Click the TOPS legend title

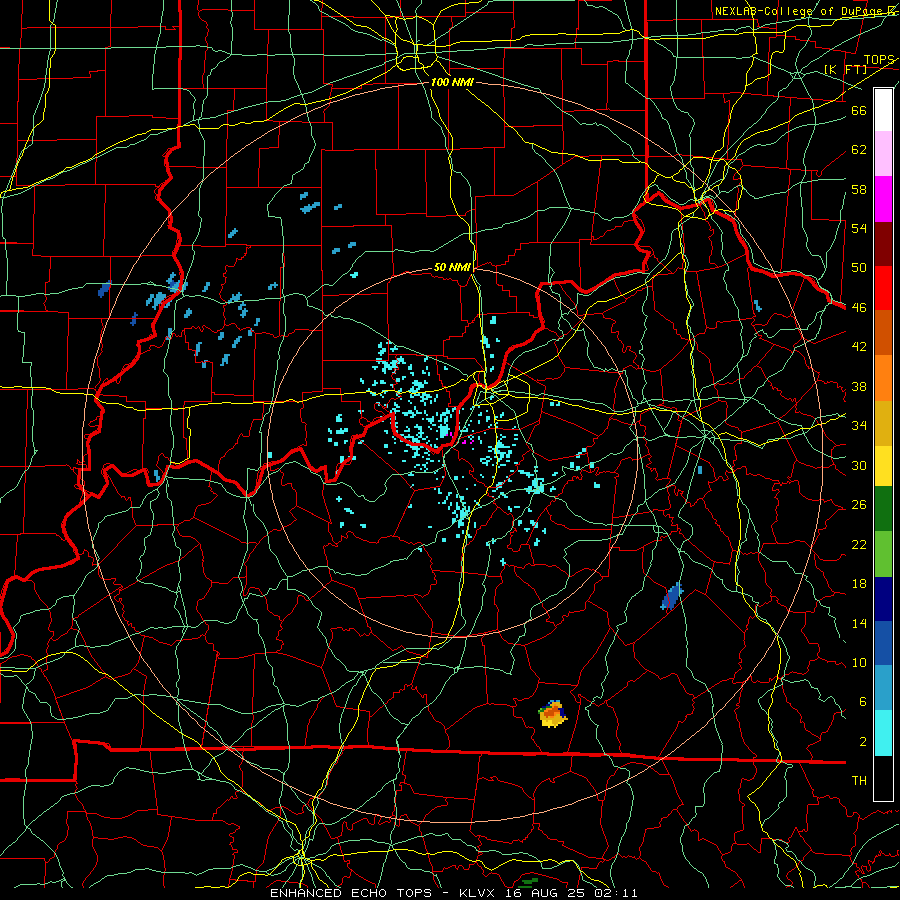(x=879, y=59)
